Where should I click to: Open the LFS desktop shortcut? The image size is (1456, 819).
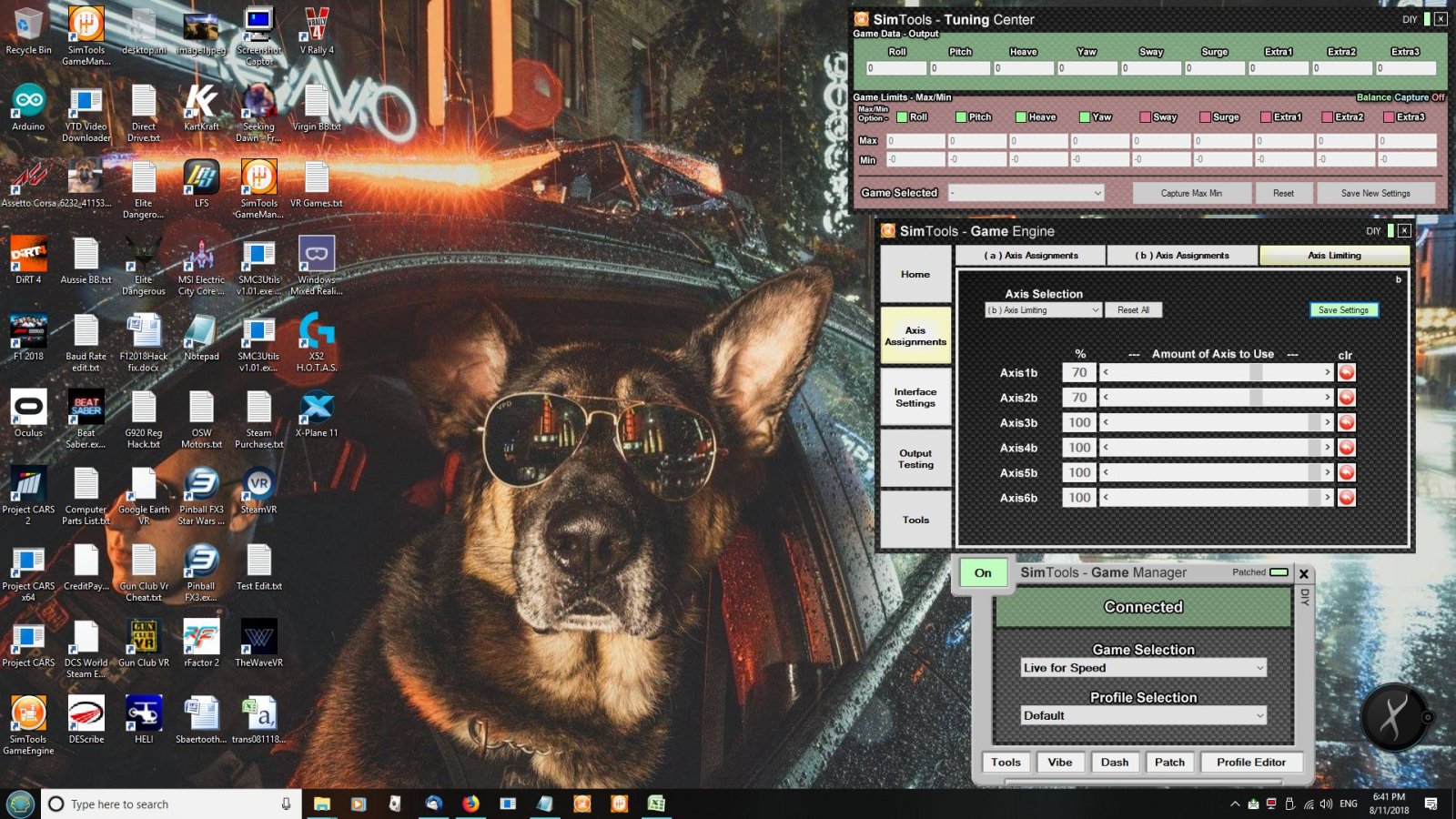201,185
